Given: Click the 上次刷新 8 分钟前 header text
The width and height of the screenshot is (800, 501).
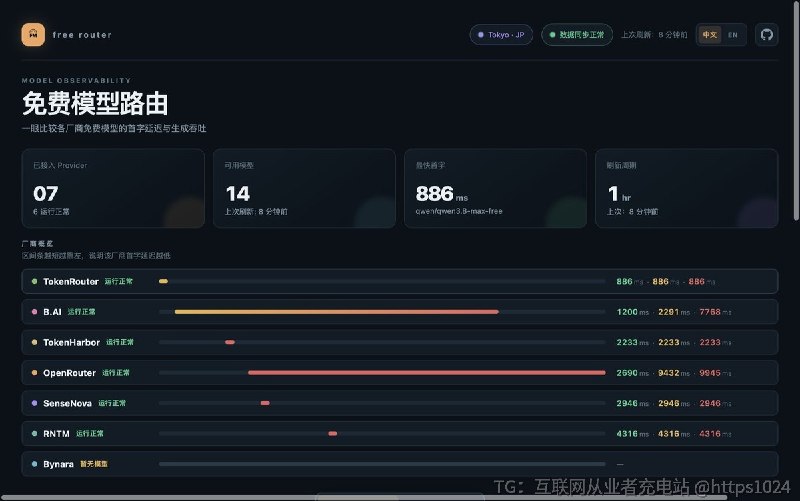Looking at the screenshot, I should click(654, 35).
